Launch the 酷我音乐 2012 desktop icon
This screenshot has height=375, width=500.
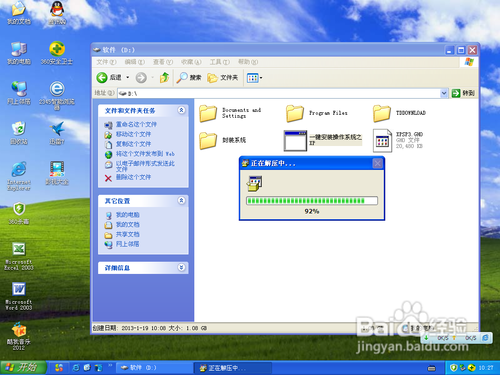coord(19,336)
